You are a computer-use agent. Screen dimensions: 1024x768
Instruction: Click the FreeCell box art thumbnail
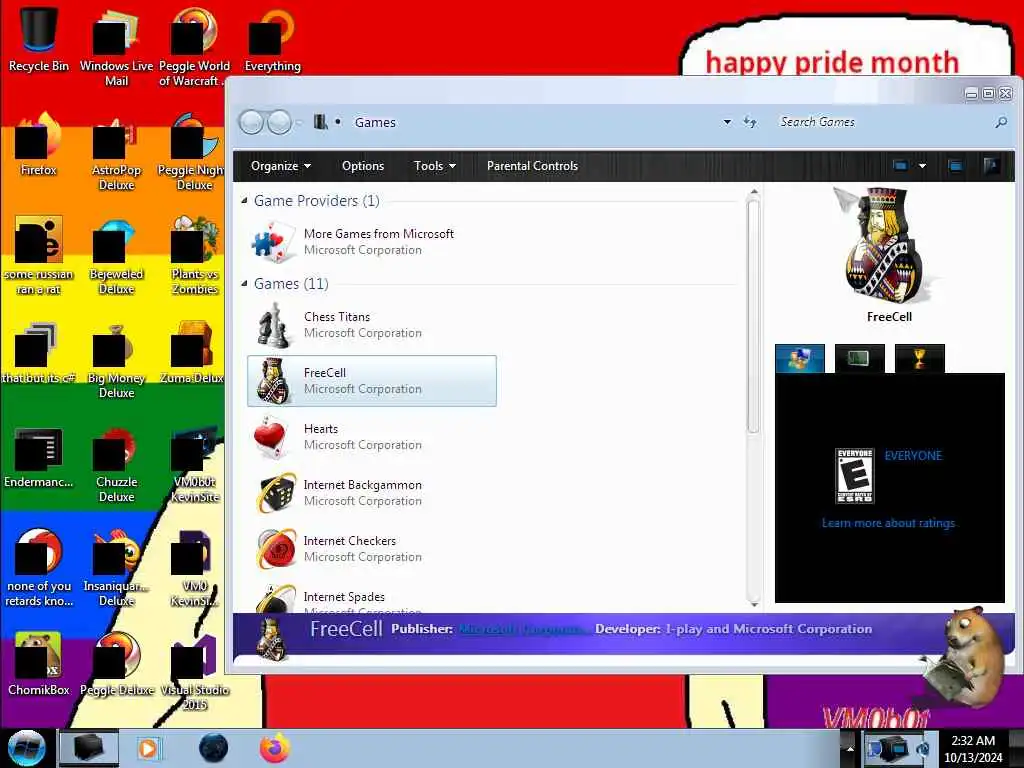pos(888,246)
